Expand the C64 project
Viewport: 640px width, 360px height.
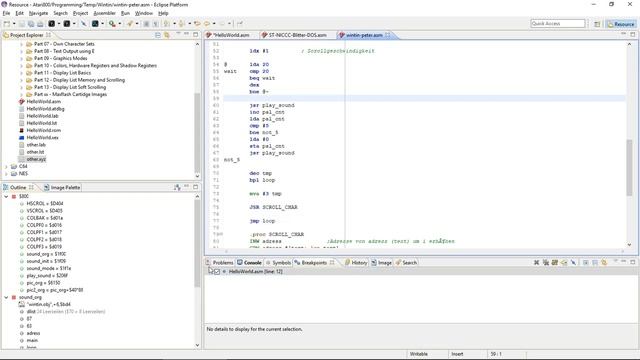tap(6, 167)
